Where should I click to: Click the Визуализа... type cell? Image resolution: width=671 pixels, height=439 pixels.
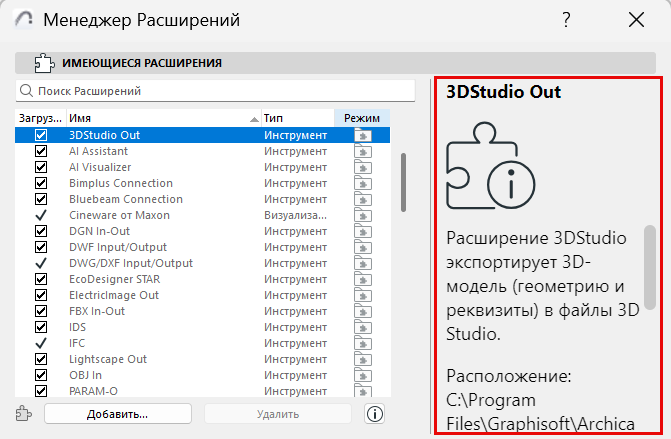pyautogui.click(x=295, y=215)
